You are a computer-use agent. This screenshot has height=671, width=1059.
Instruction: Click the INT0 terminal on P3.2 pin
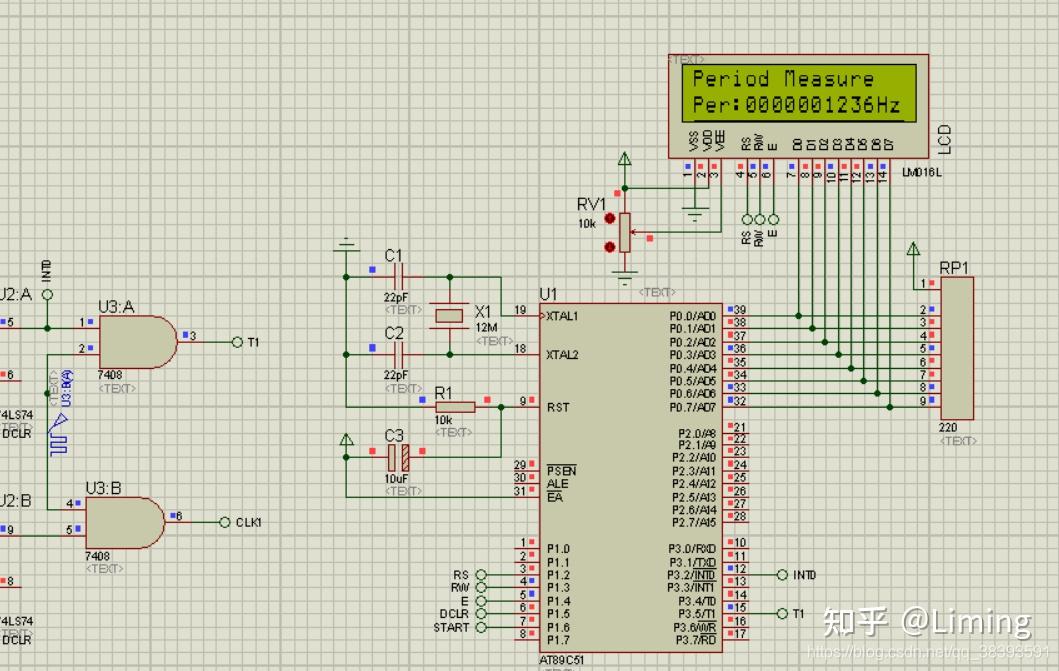tap(782, 575)
